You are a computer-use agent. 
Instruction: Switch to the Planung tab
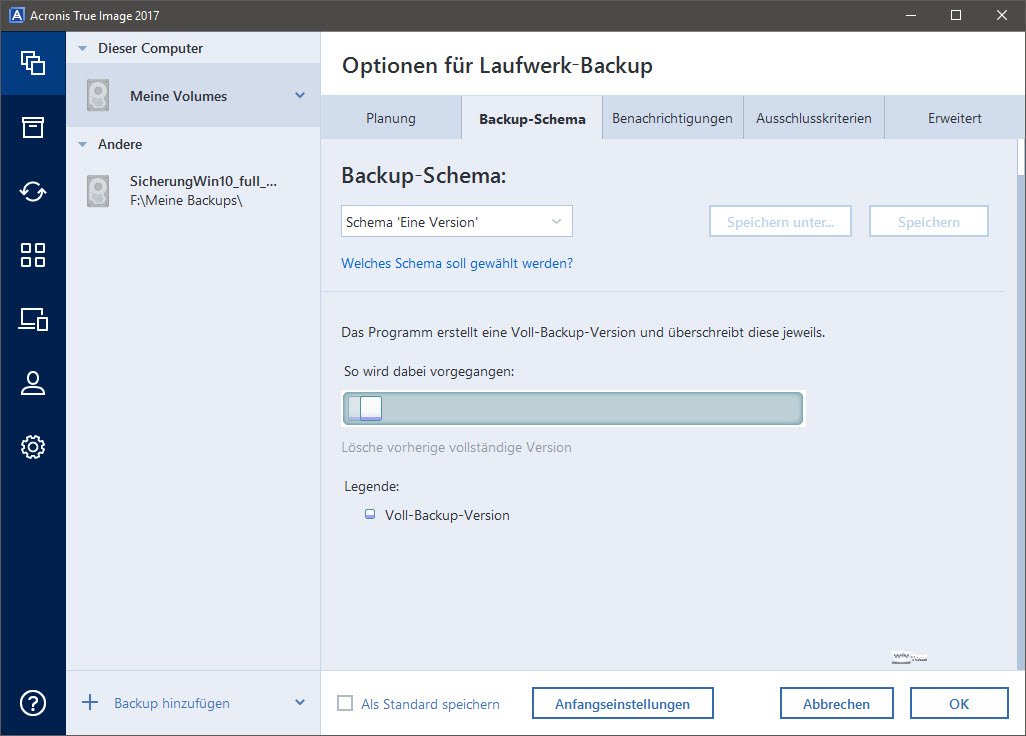pyautogui.click(x=390, y=118)
